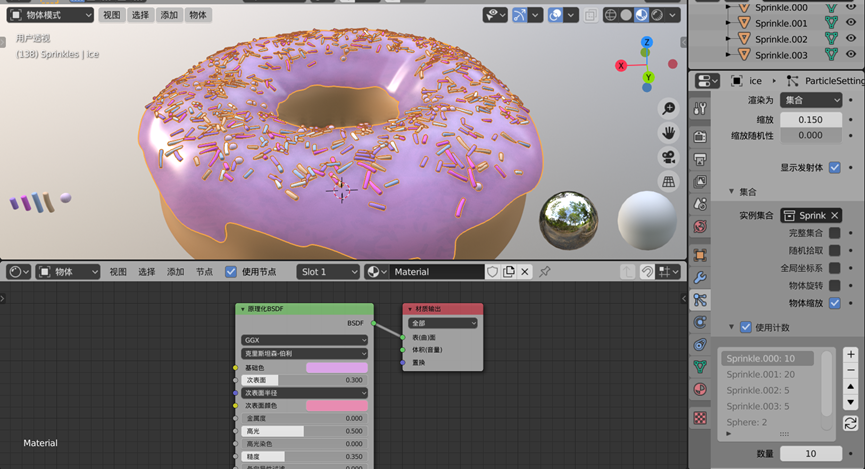
Task: Open Physics properties tab icon
Action: click(700, 322)
